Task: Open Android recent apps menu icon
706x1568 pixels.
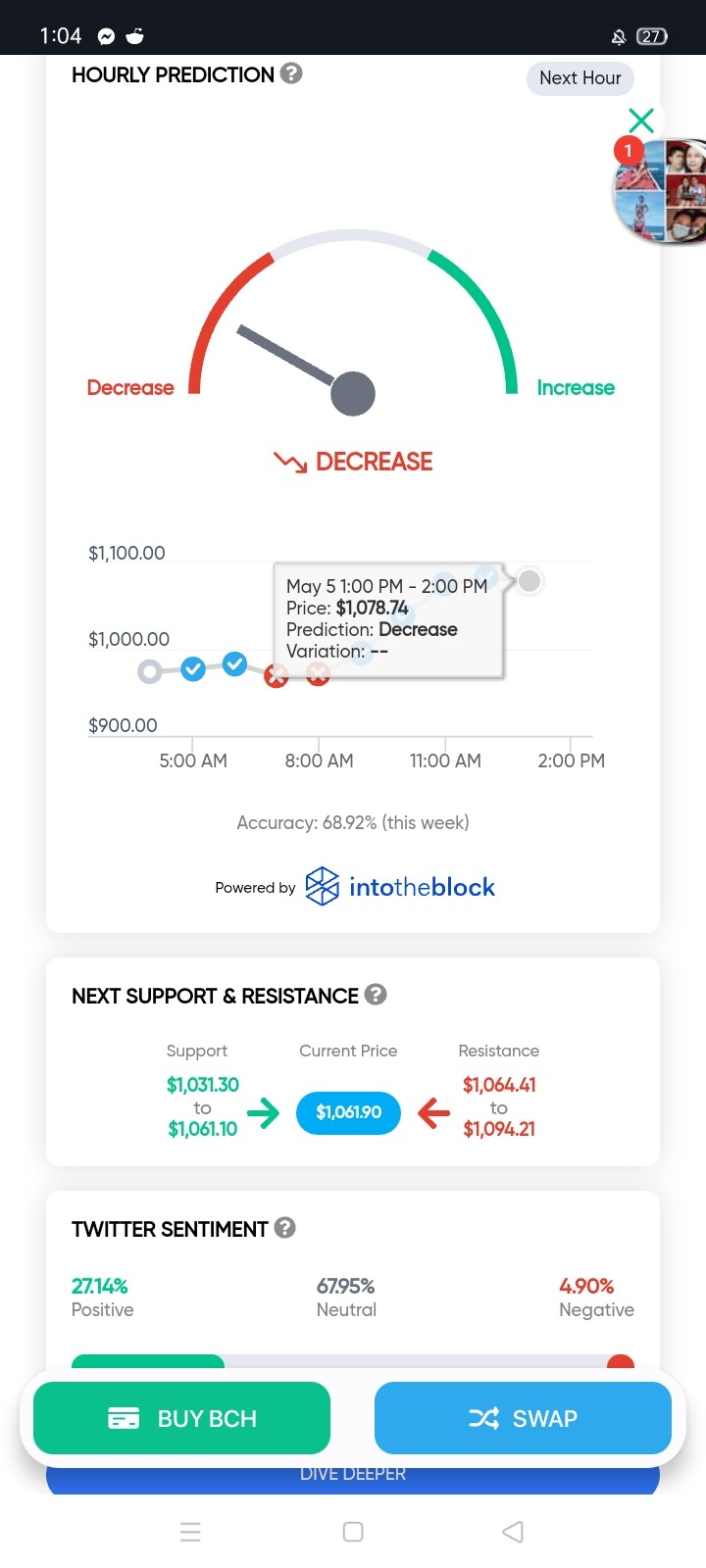Action: point(190,1532)
